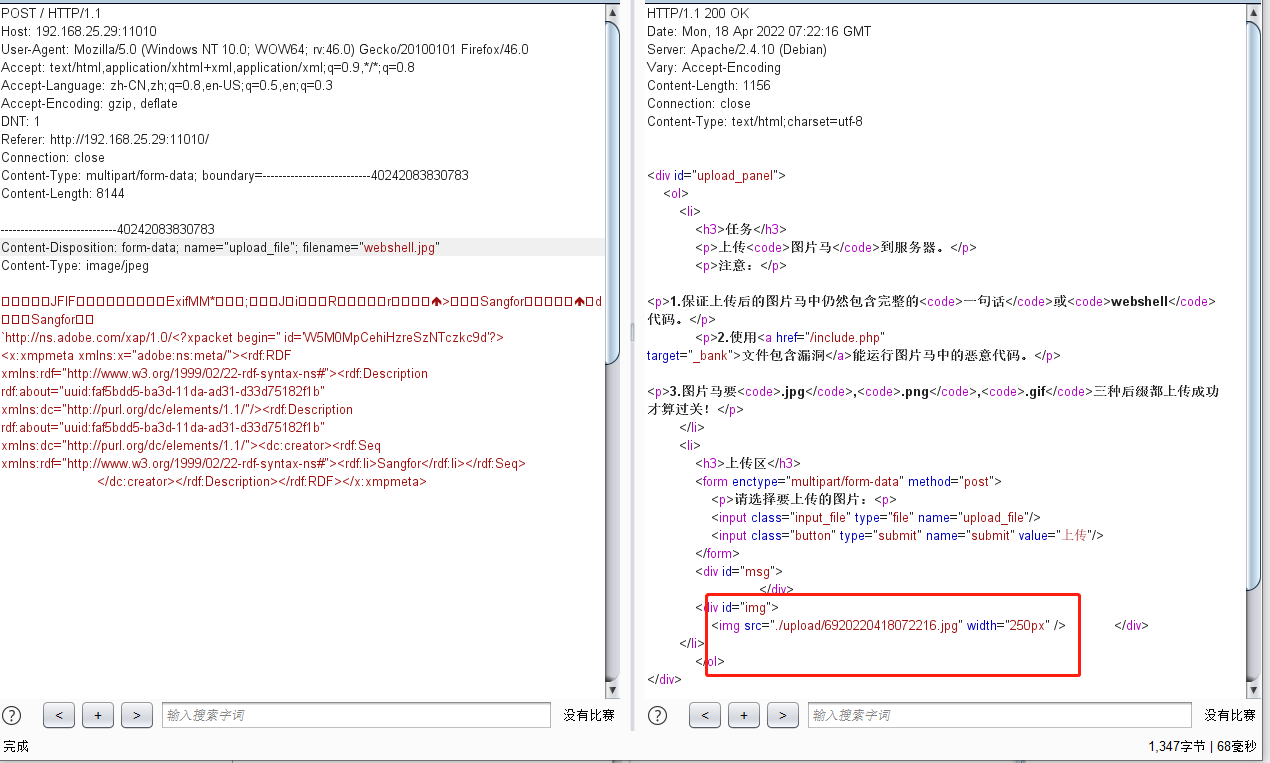Click the Date Mon, 18 Apr 2022 header
Viewport: 1270px width, 763px height.
tap(759, 31)
